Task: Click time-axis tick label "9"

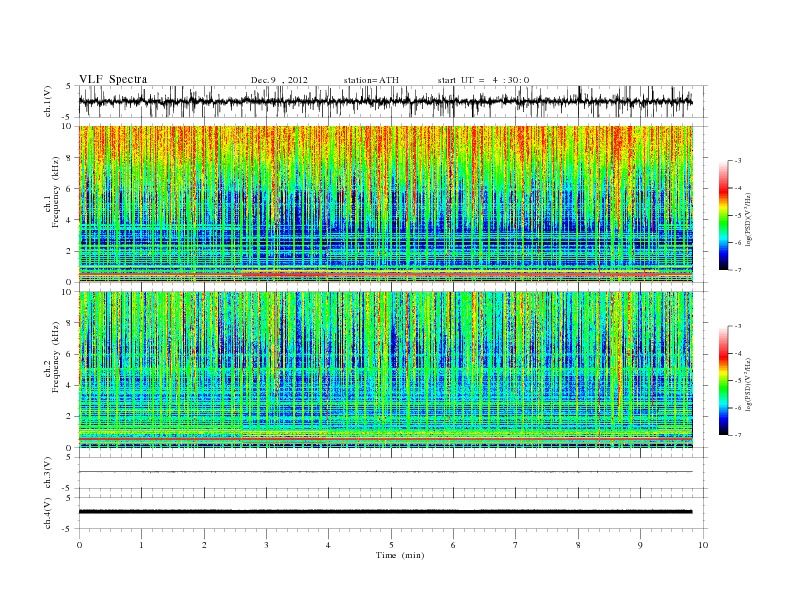Action: coord(640,545)
